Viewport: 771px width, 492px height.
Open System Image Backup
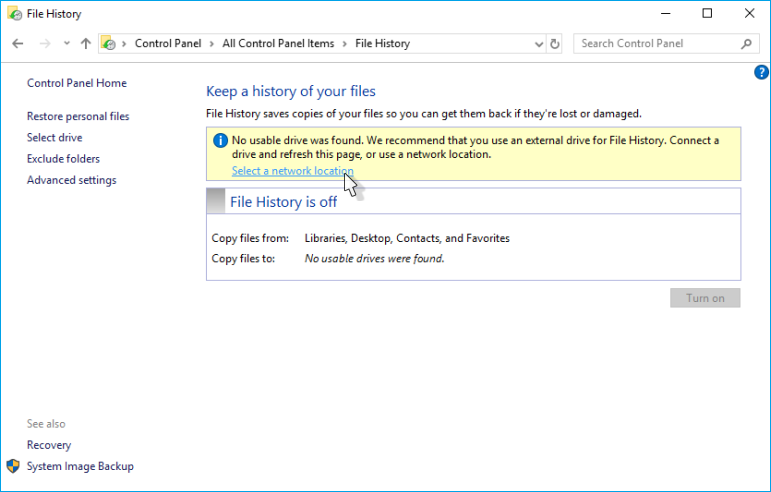click(x=80, y=466)
